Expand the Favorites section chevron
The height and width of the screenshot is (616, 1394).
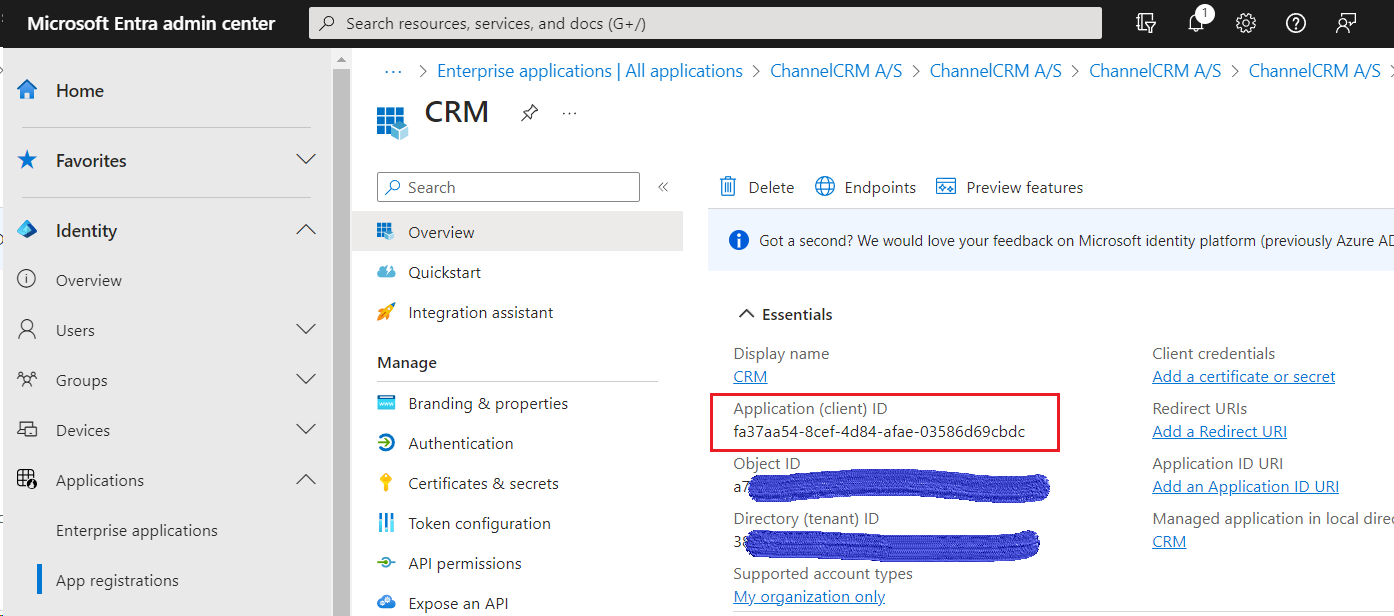pyautogui.click(x=307, y=160)
